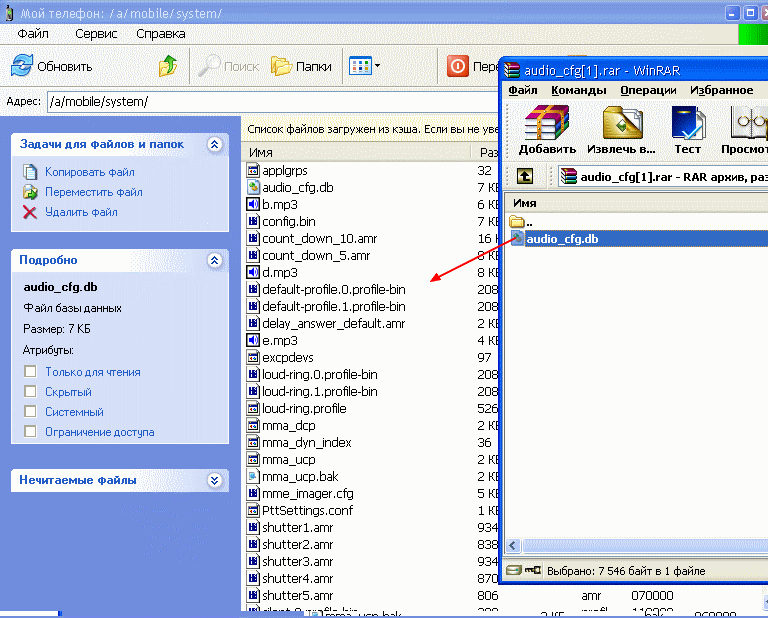
Task: Toggle Скрытый hidden attribute checkbox
Action: [30, 392]
